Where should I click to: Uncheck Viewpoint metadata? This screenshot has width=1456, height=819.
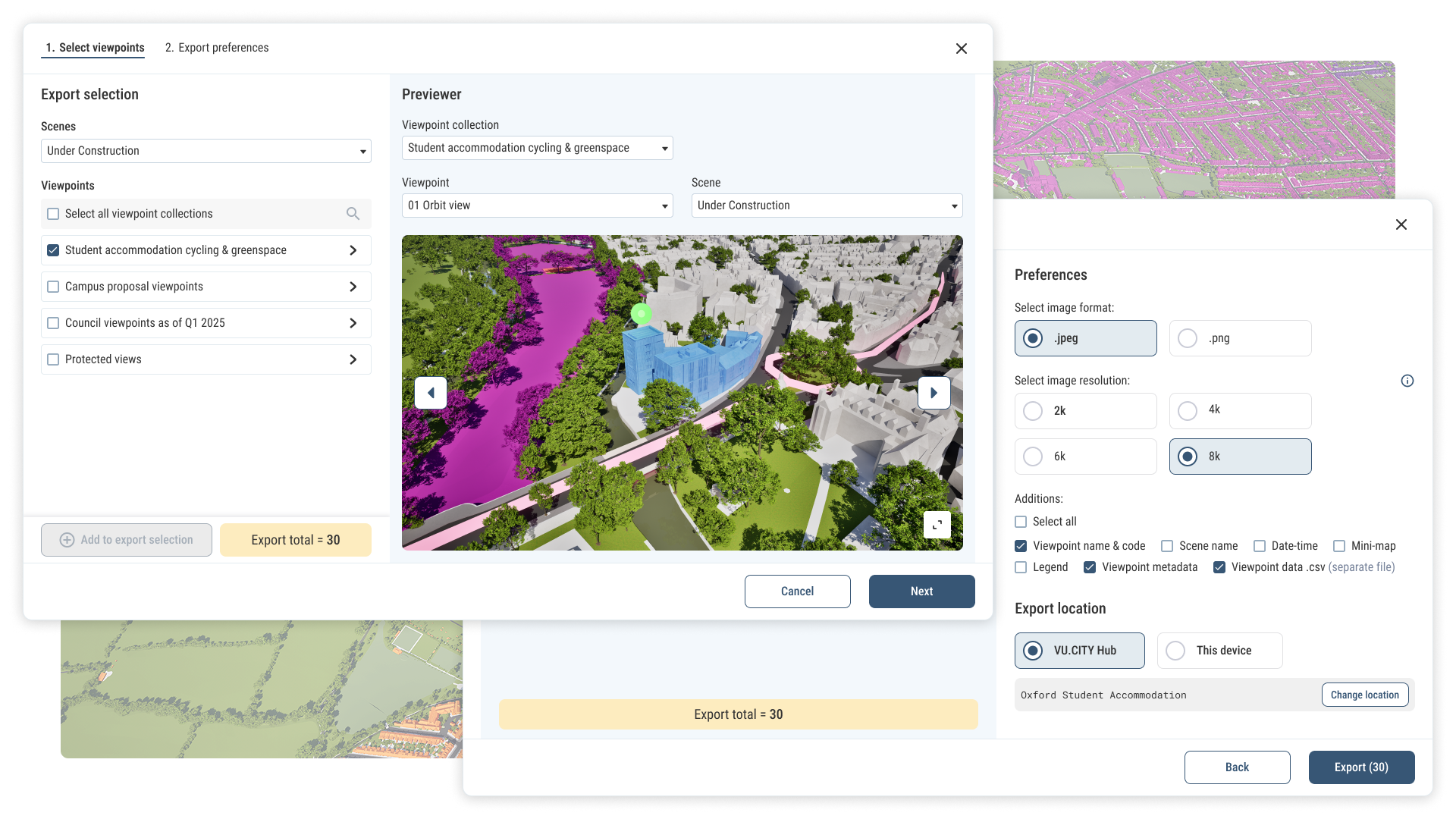1090,567
